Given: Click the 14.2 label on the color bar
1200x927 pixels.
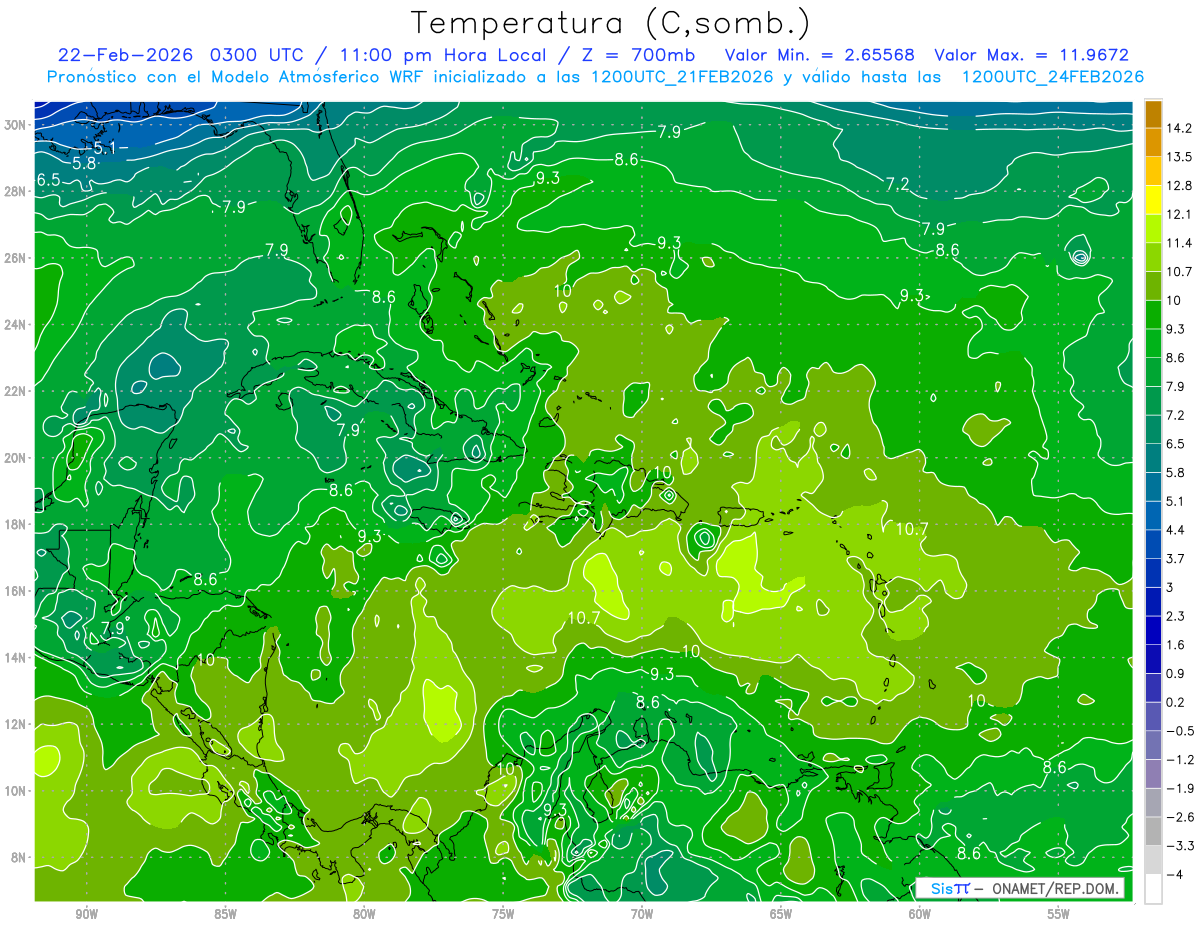Looking at the screenshot, I should click(1179, 128).
